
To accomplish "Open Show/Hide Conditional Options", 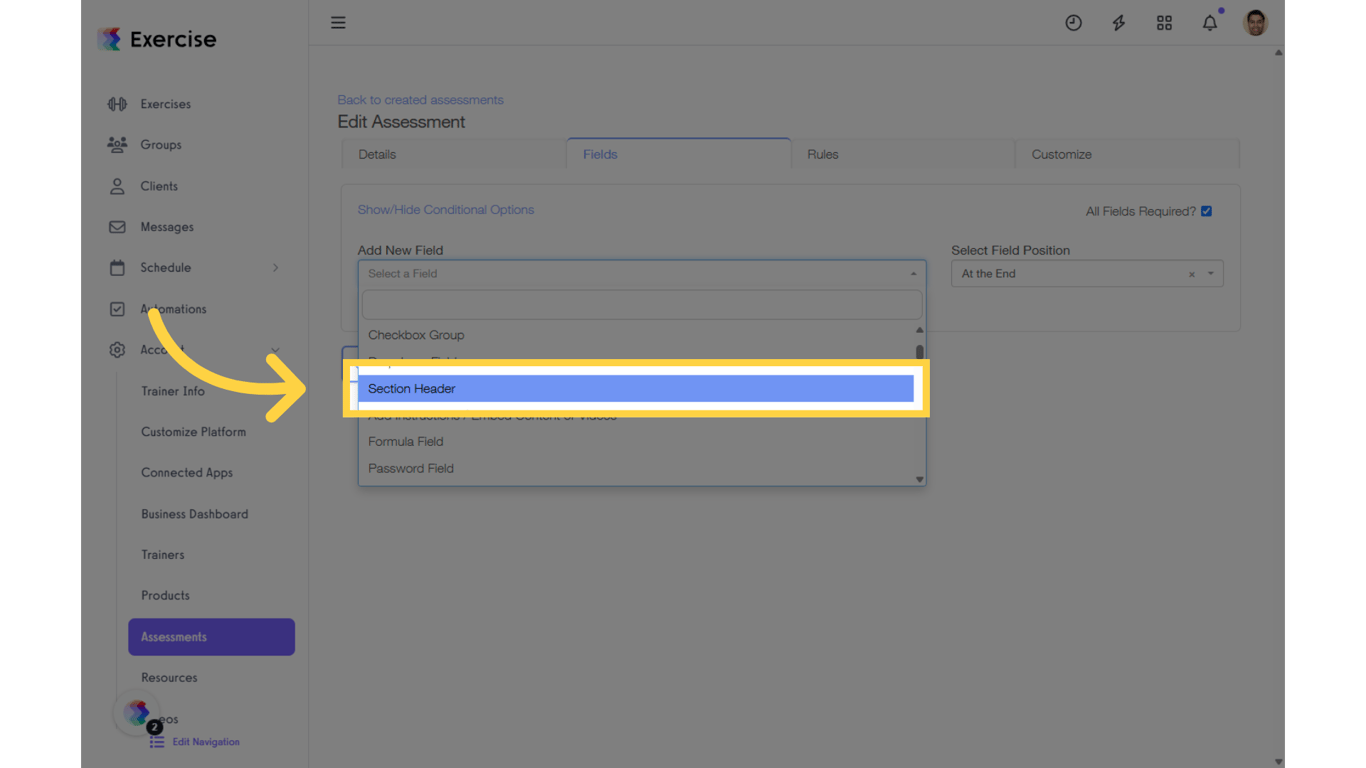I will point(446,209).
